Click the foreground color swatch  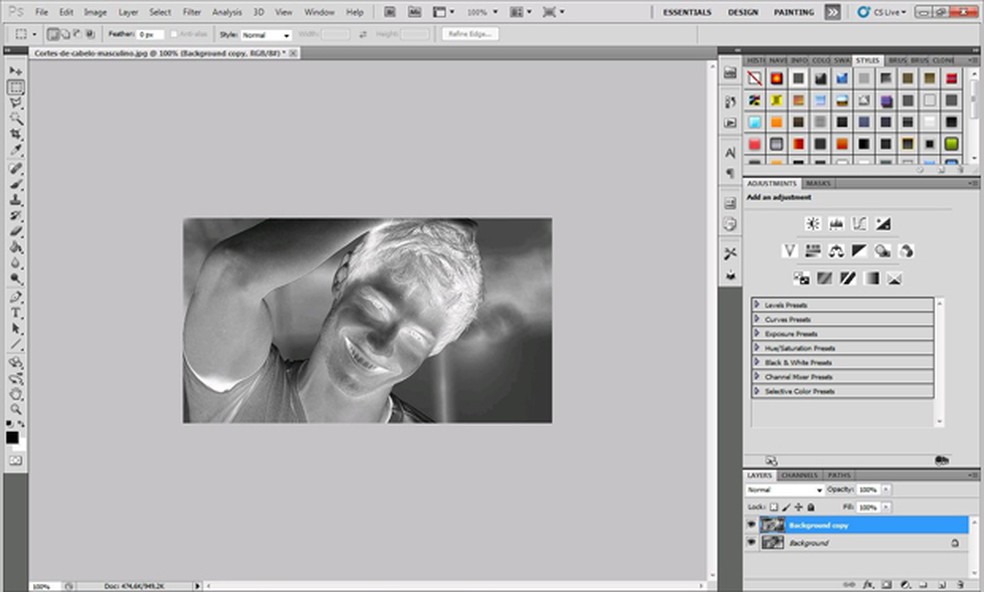coord(12,436)
